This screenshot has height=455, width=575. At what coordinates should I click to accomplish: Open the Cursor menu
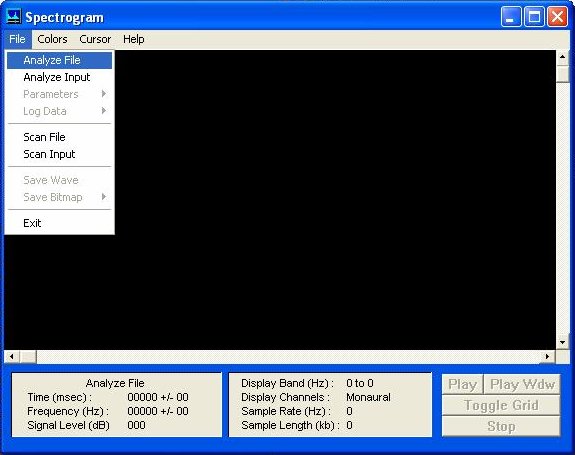pyautogui.click(x=95, y=39)
